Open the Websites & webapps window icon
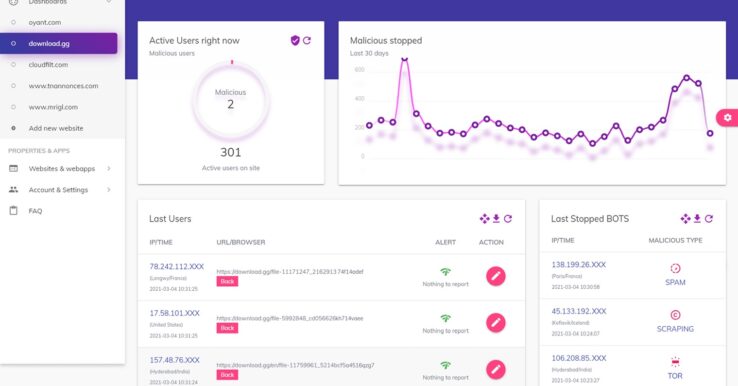This screenshot has height=386, width=738. 13,168
